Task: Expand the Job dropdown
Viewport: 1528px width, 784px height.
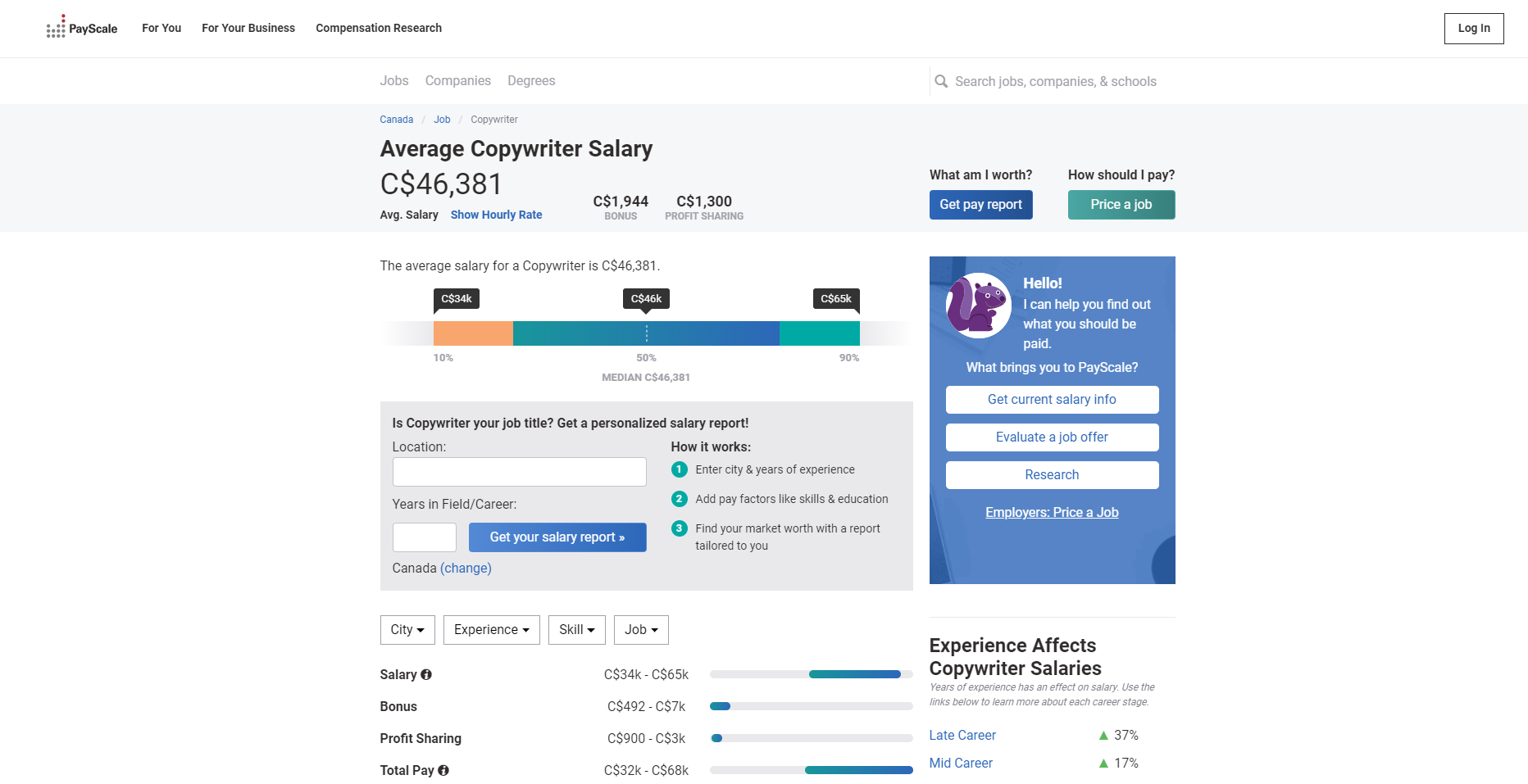Action: click(x=641, y=630)
